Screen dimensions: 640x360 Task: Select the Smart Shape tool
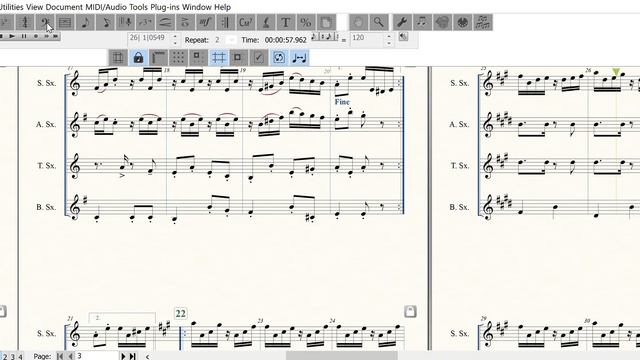pyautogui.click(x=165, y=22)
